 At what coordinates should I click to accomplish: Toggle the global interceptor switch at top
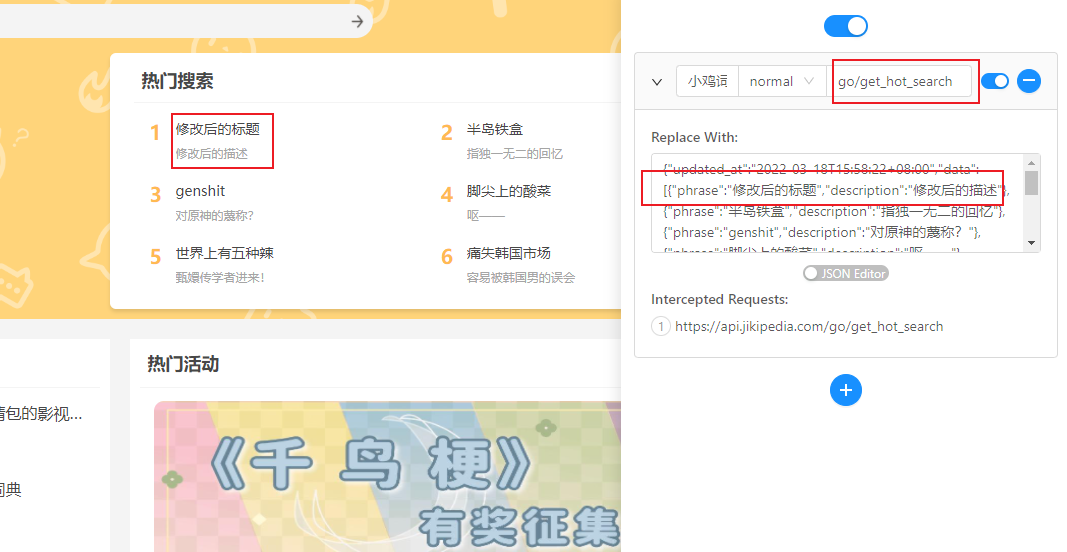(845, 26)
